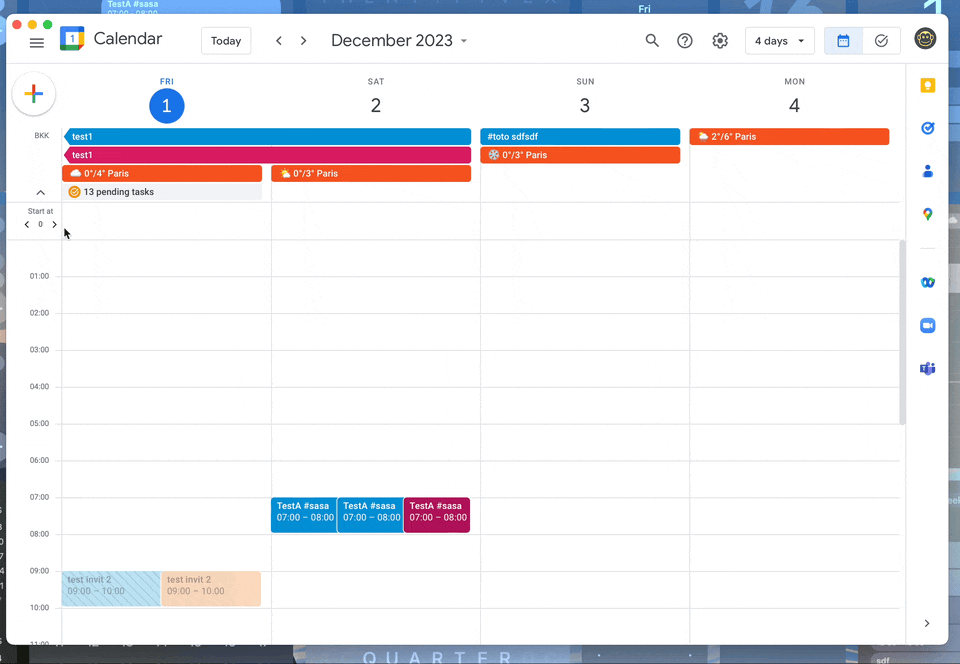
Task: Open the 13 pending tasks item
Action: click(x=162, y=192)
